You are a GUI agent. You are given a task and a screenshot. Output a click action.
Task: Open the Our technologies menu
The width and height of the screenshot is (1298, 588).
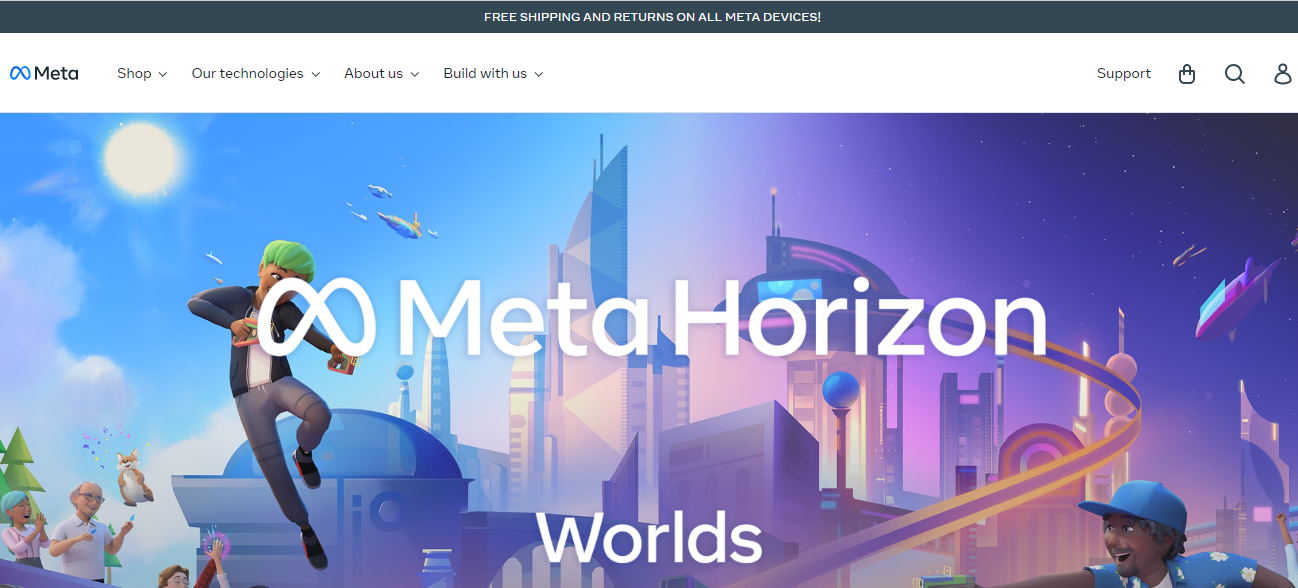pyautogui.click(x=256, y=73)
